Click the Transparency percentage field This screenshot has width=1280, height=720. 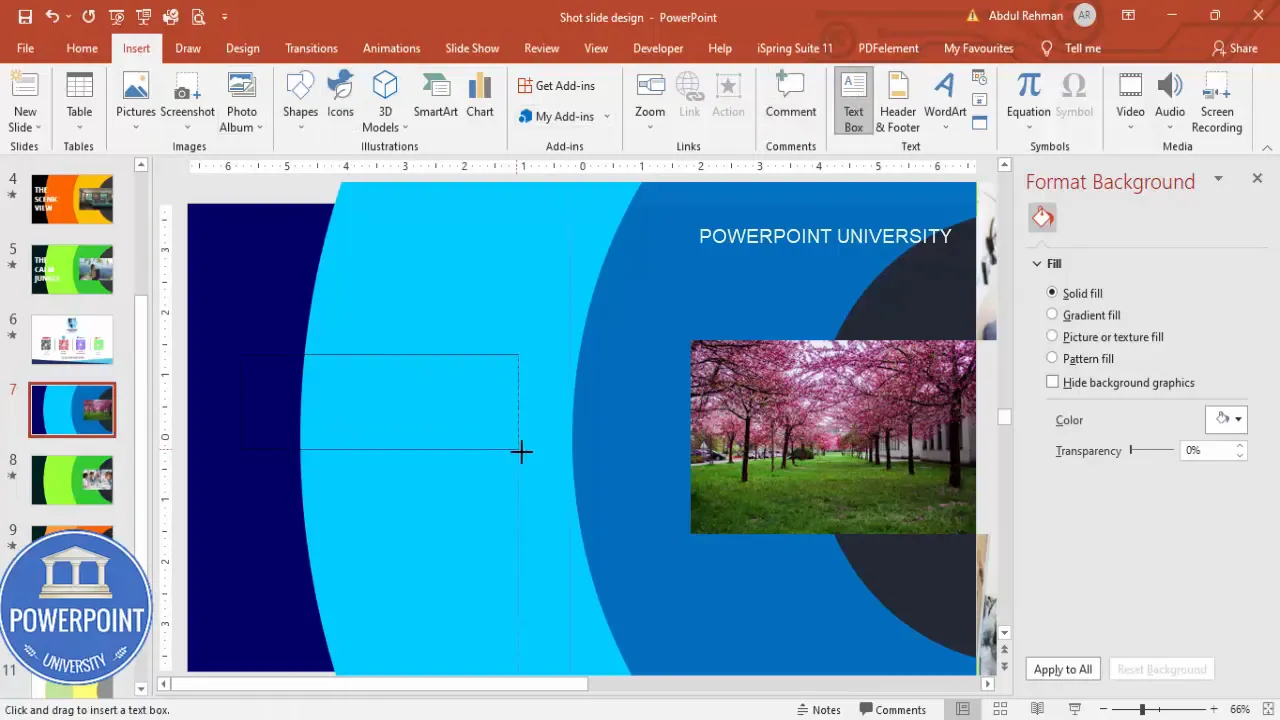tap(1206, 450)
